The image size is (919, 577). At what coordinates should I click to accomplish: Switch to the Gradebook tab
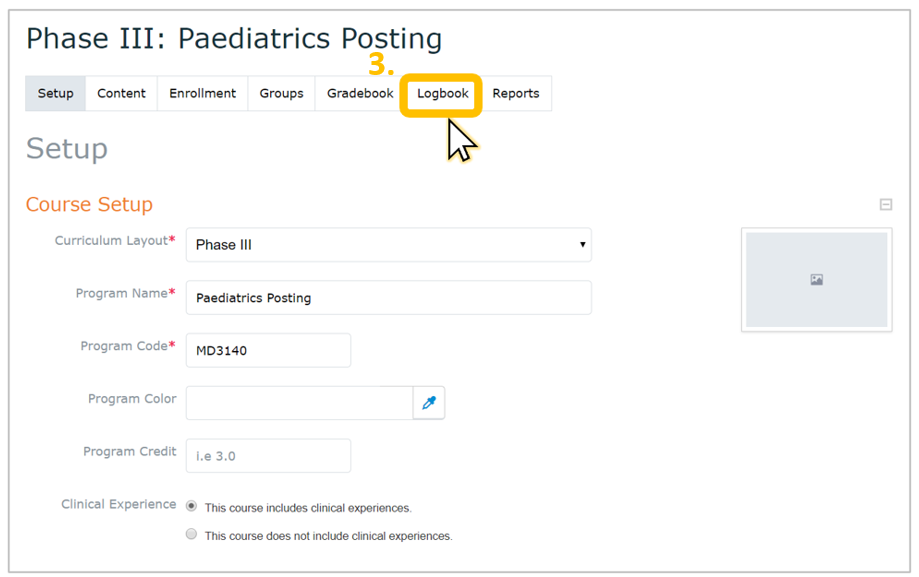pyautogui.click(x=360, y=93)
